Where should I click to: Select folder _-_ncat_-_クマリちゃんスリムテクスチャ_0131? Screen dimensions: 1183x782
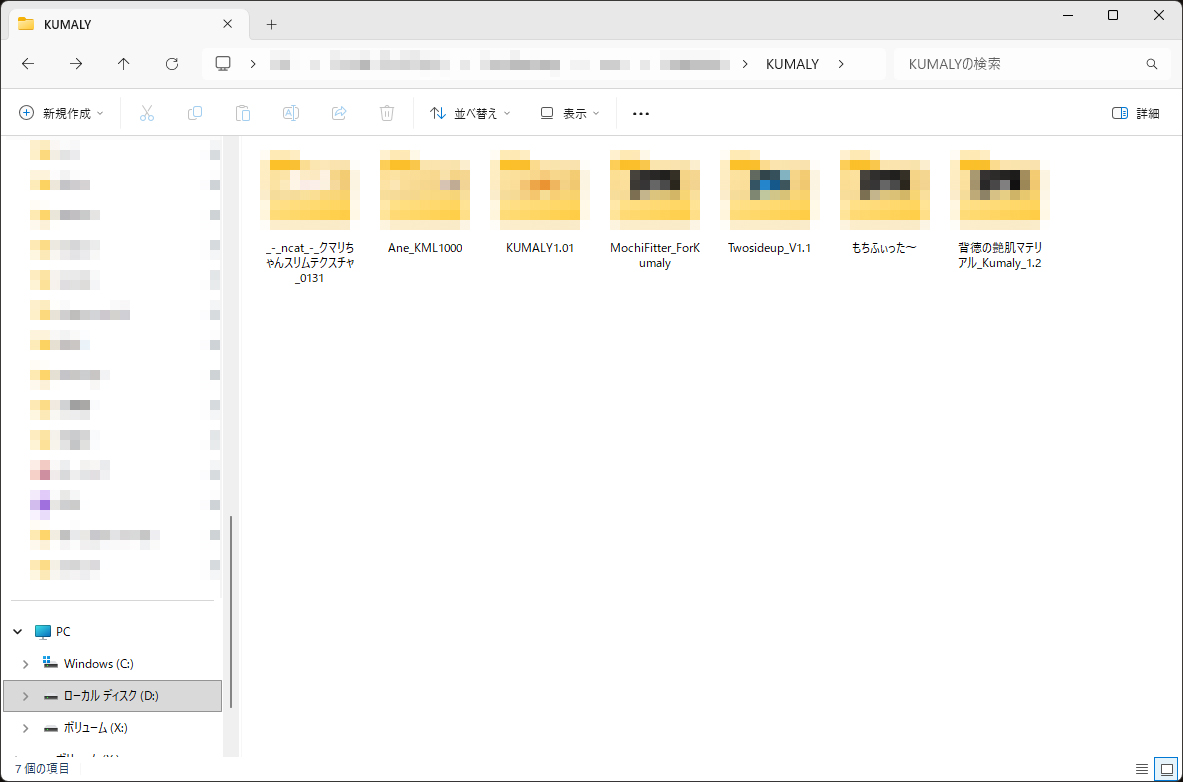click(x=310, y=217)
